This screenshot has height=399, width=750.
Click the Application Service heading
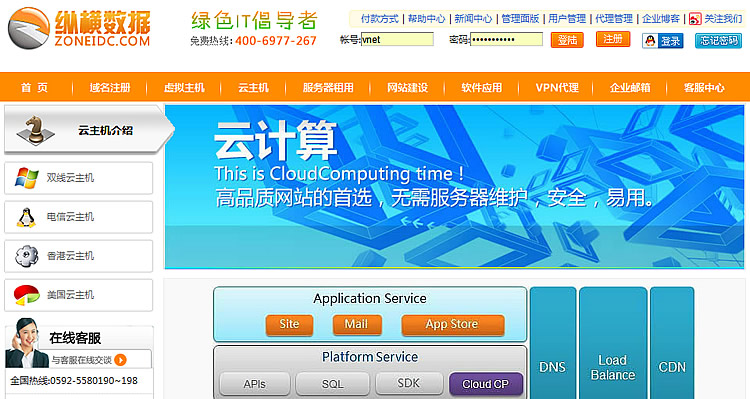click(370, 299)
